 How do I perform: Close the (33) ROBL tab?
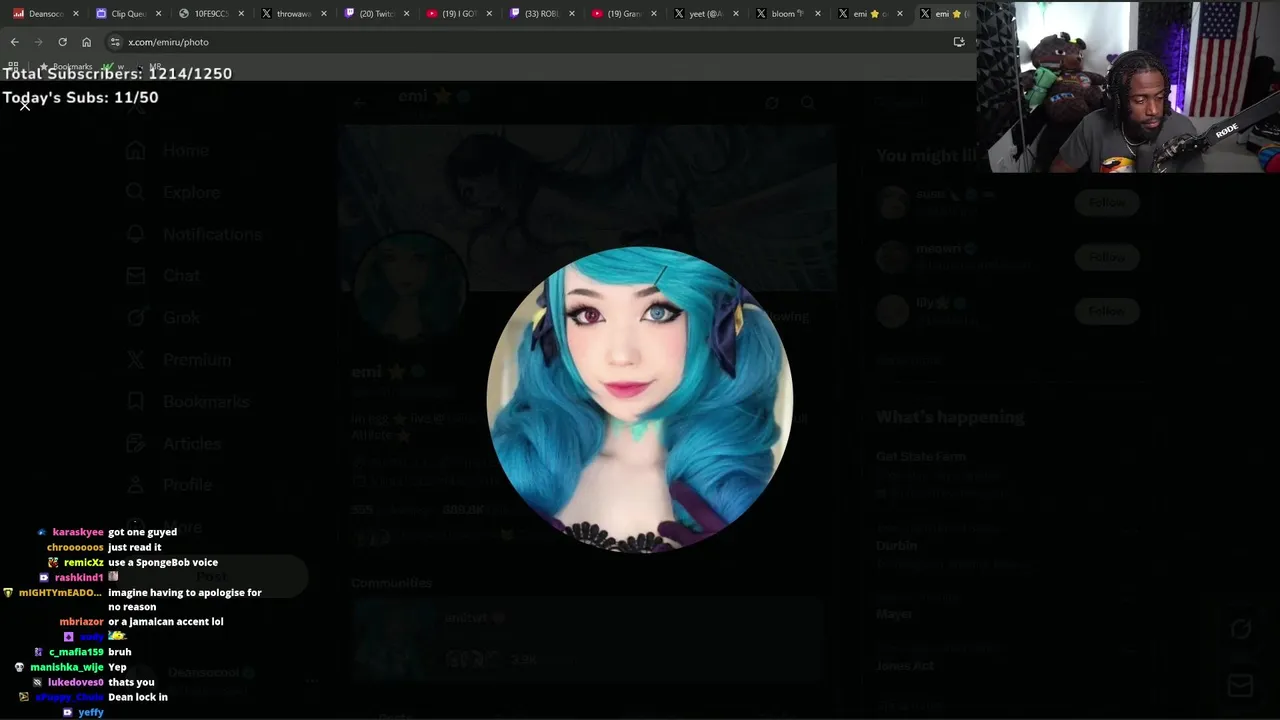coord(572,14)
